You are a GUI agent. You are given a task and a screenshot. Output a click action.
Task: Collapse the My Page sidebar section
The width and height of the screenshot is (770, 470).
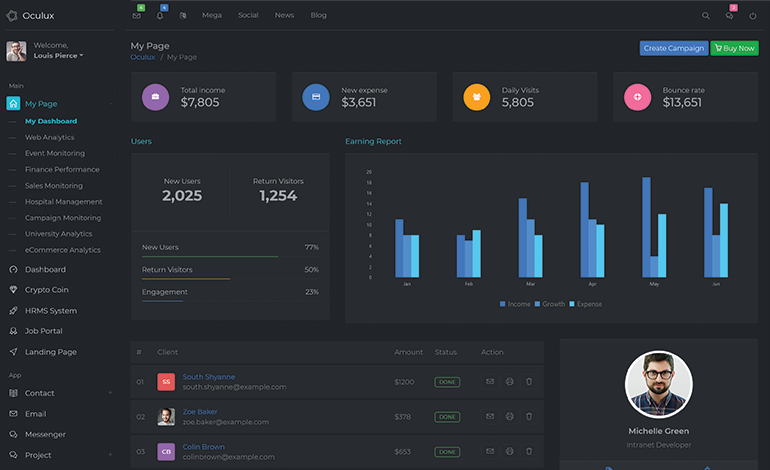click(111, 104)
